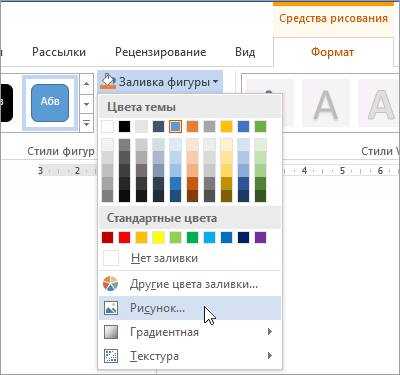The height and width of the screenshot is (375, 400).
Task: Select the Нет заливки empty box
Action: pos(111,258)
